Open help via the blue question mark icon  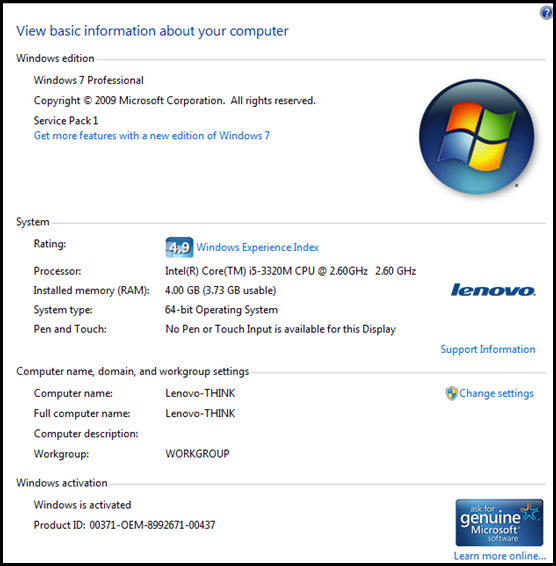pos(546,13)
